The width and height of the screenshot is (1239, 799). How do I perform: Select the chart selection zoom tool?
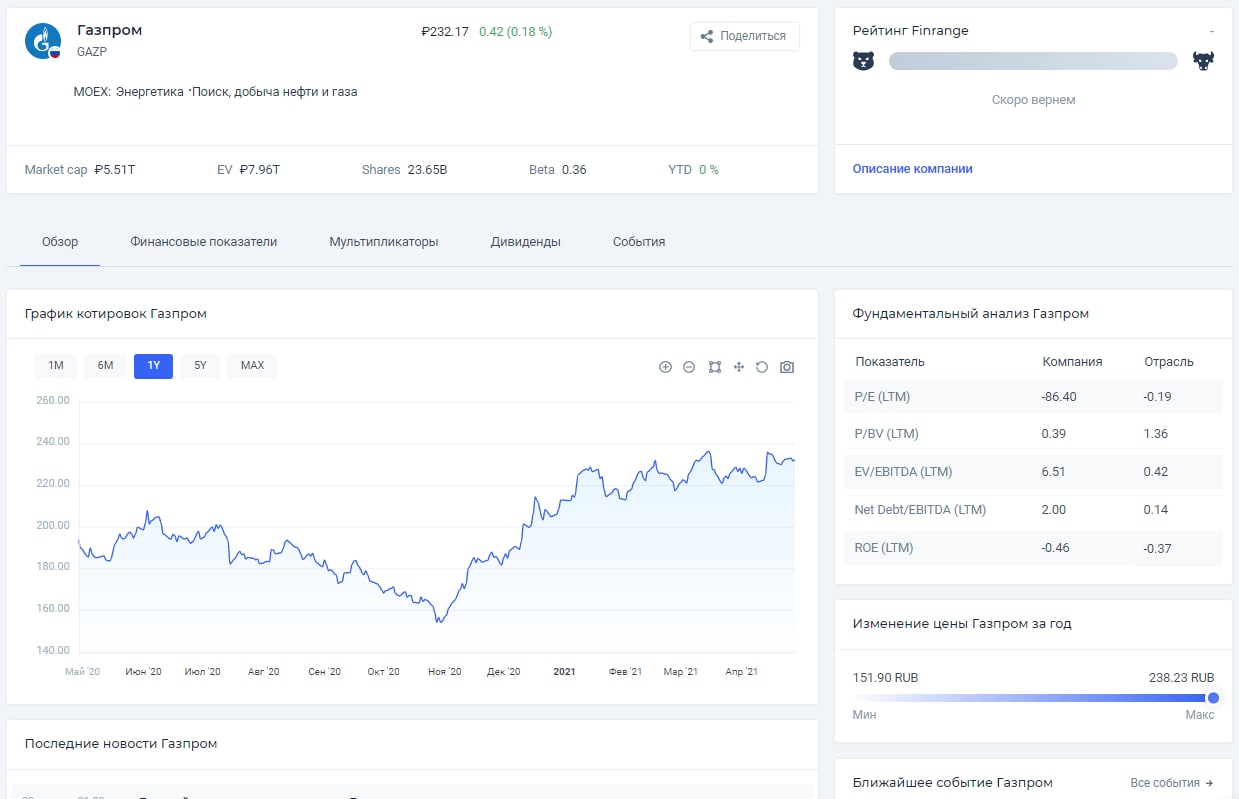[x=714, y=367]
